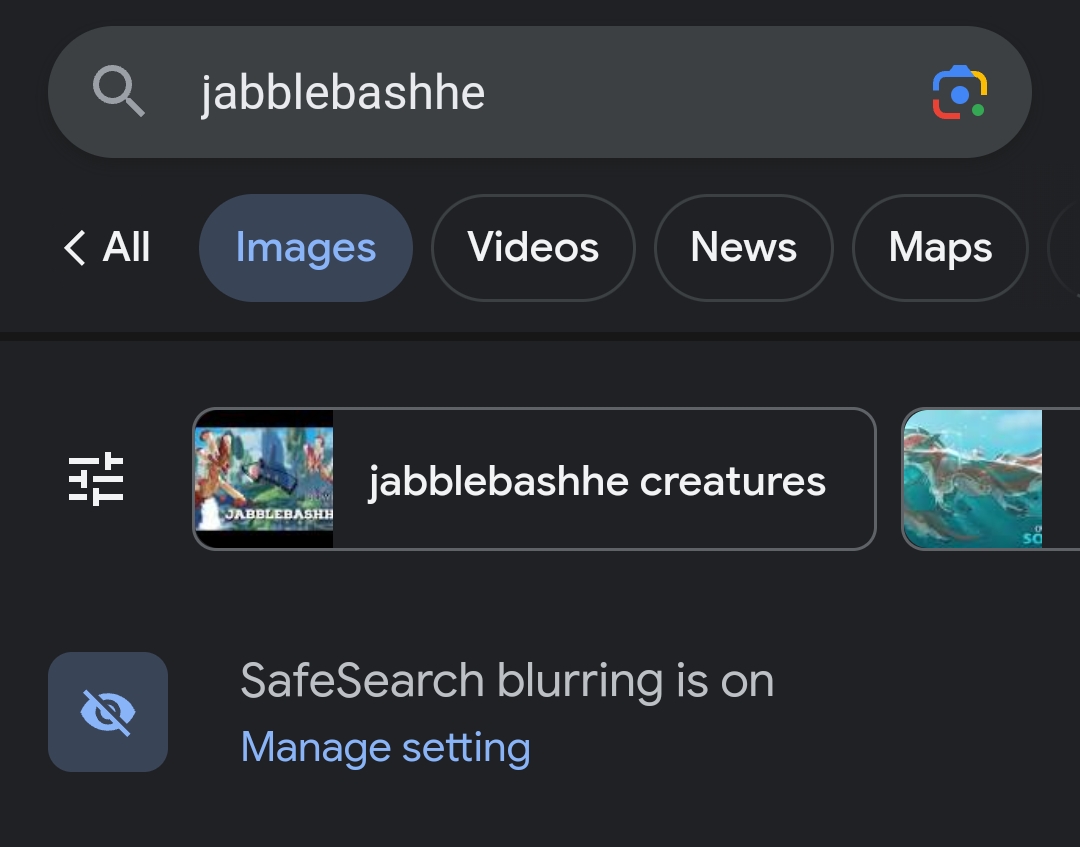Open the image filter sliders icon
Screen dimensions: 1080x847
96,479
